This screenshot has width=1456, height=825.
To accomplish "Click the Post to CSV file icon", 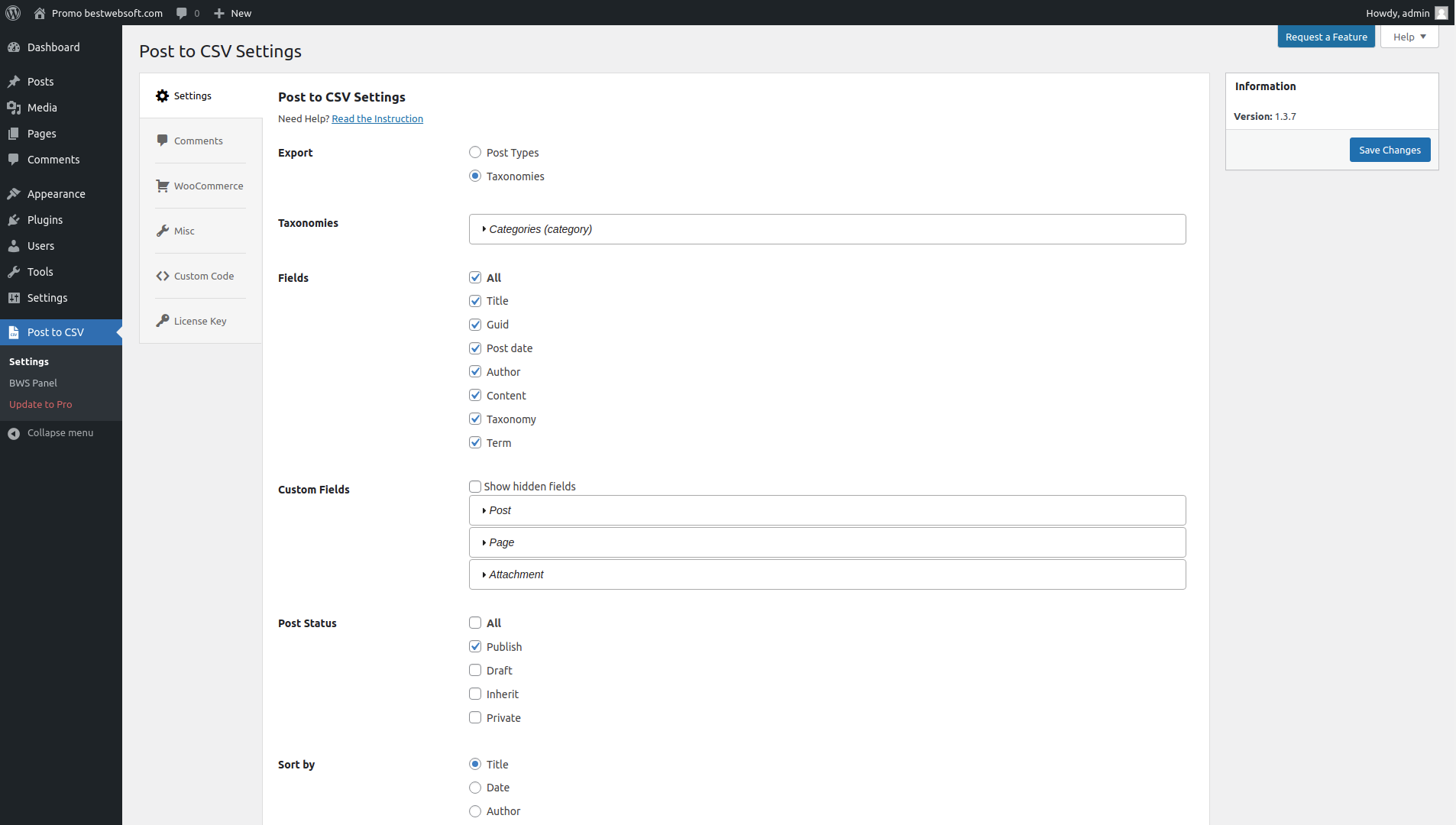I will click(x=14, y=332).
